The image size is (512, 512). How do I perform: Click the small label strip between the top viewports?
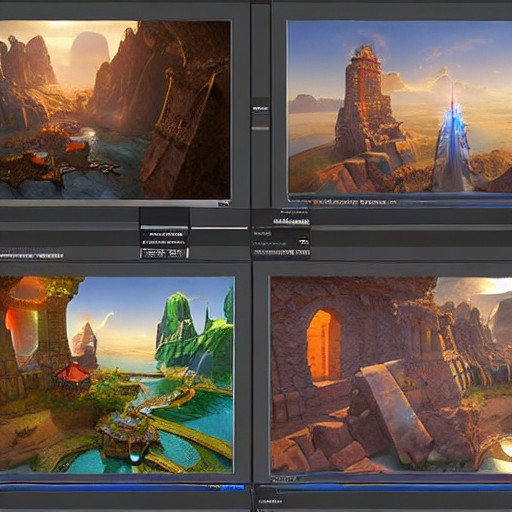click(261, 109)
